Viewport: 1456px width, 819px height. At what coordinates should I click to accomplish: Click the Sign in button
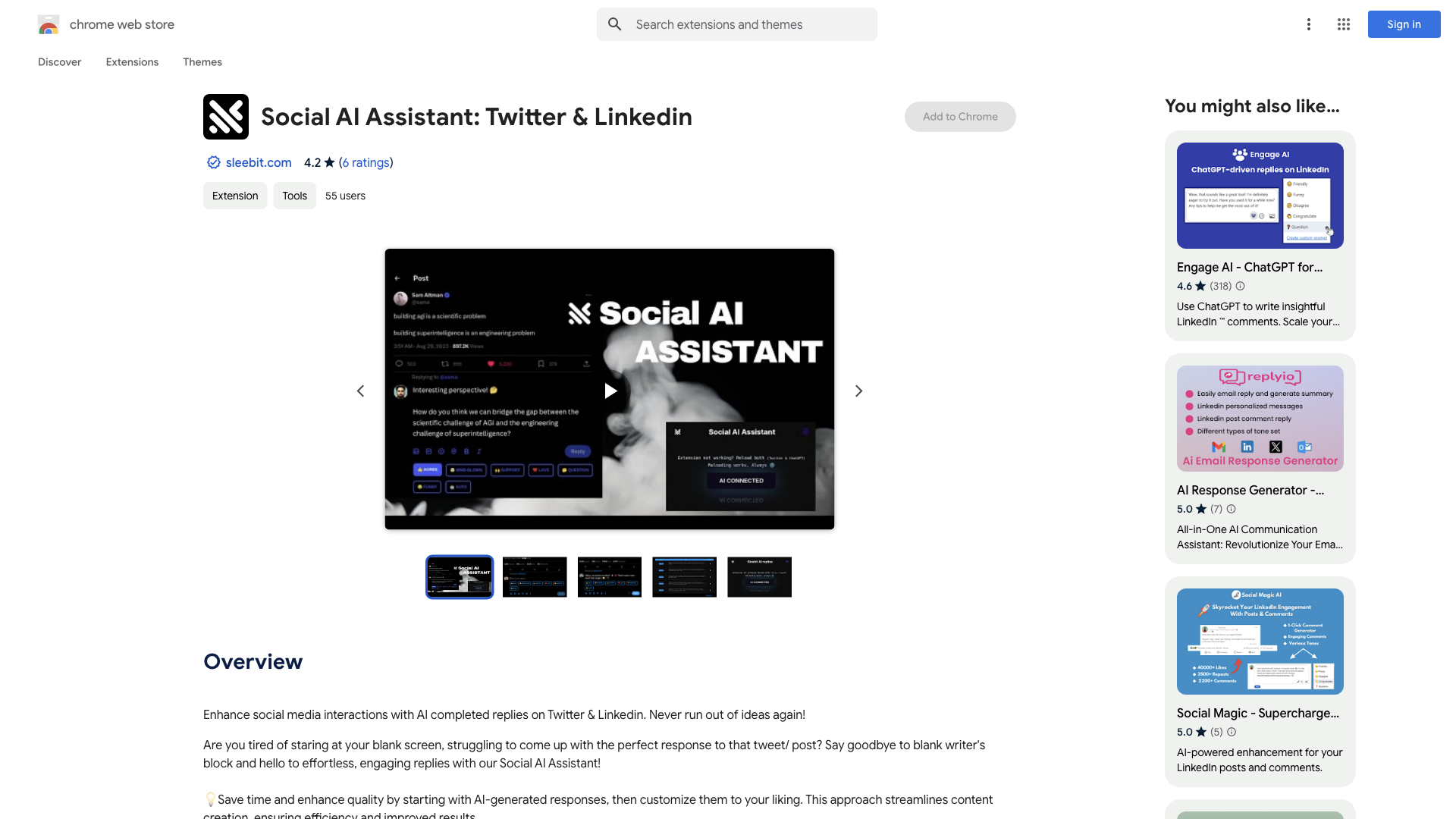(x=1404, y=24)
